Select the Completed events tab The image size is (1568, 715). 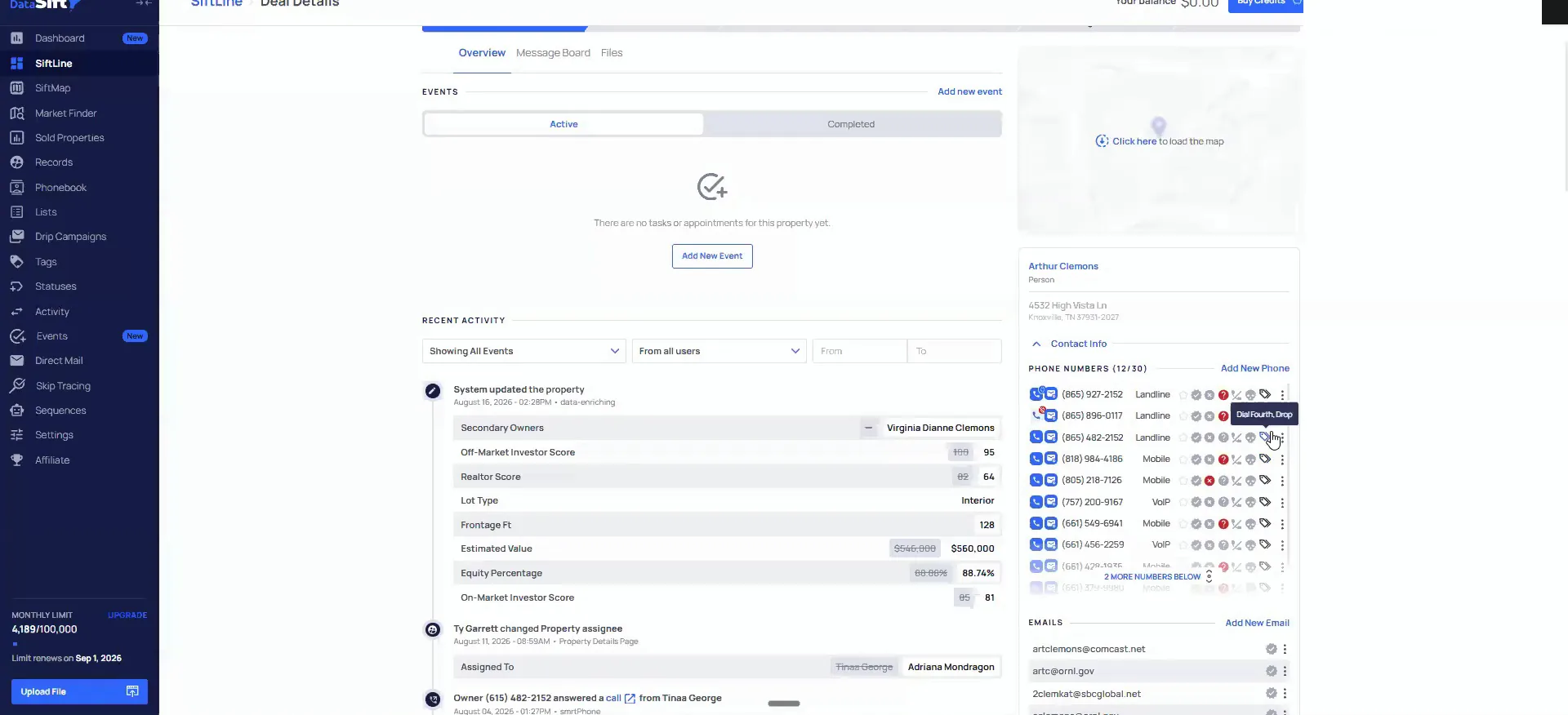[851, 124]
